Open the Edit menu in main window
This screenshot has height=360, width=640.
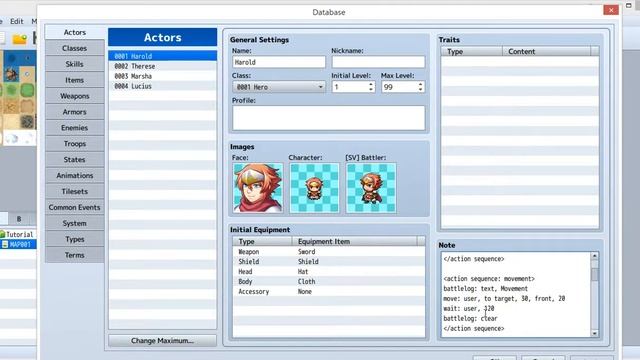tap(17, 21)
